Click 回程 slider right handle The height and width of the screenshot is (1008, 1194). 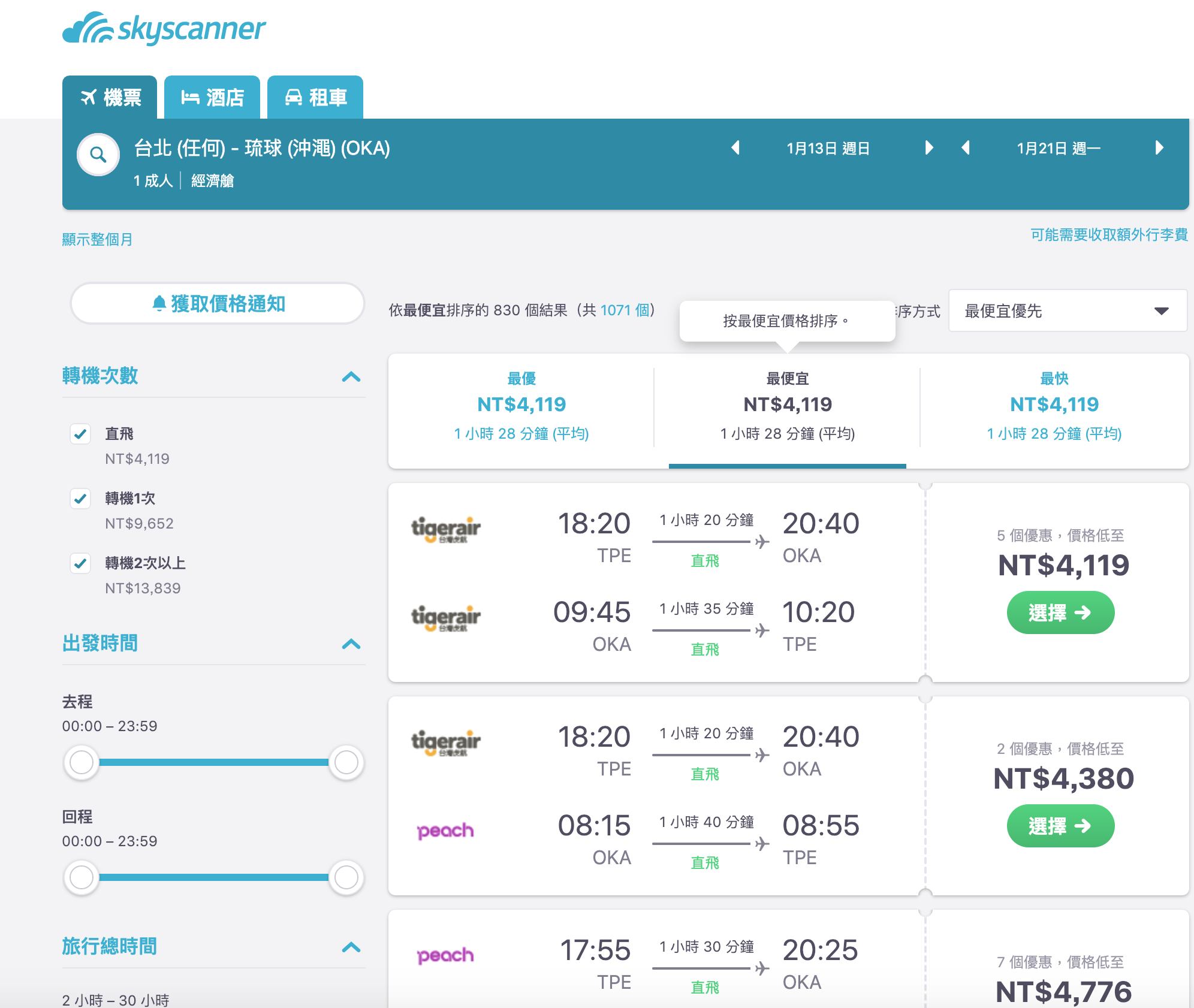pyautogui.click(x=346, y=877)
